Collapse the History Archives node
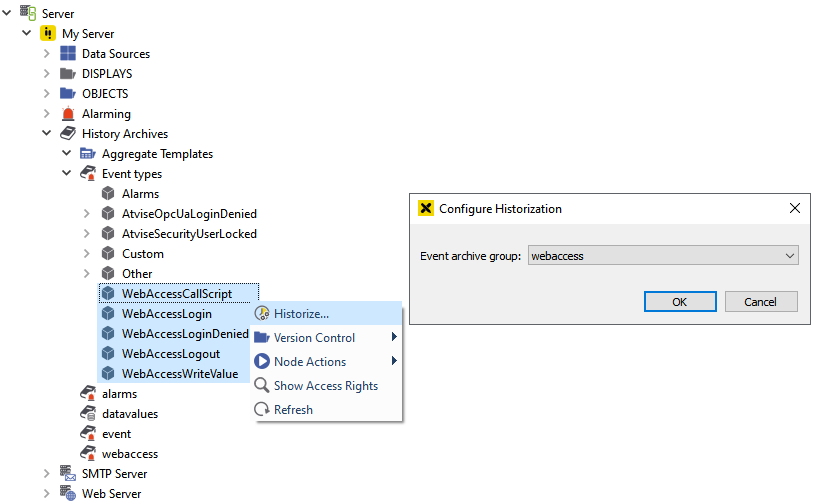The image size is (819, 504). [46, 133]
